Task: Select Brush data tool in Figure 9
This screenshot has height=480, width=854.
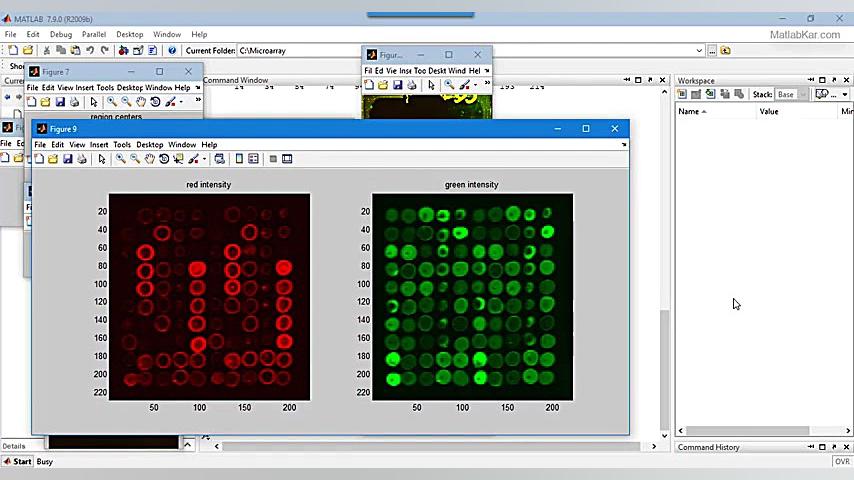Action: [193, 159]
